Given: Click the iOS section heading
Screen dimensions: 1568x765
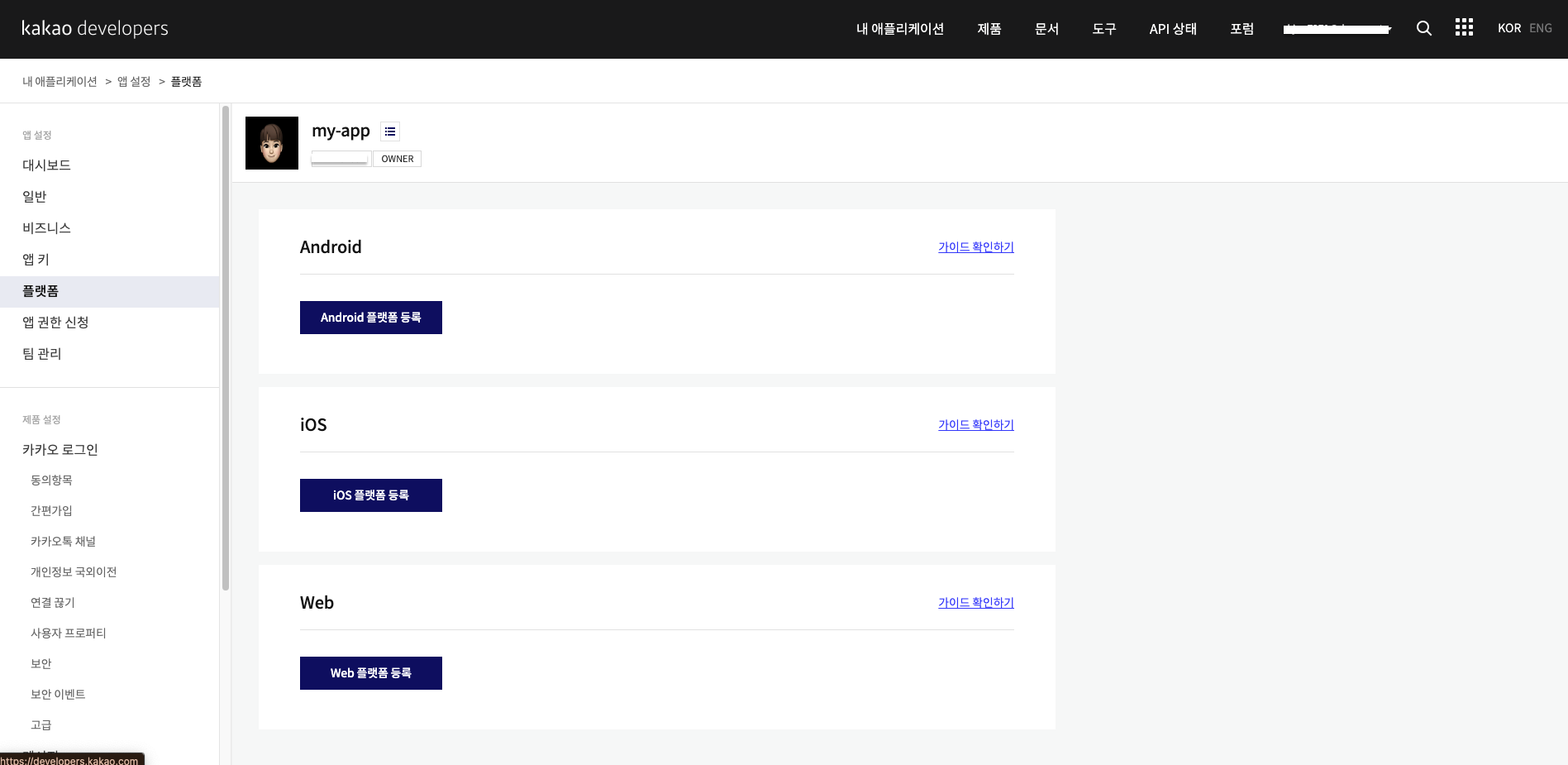Looking at the screenshot, I should click(313, 425).
